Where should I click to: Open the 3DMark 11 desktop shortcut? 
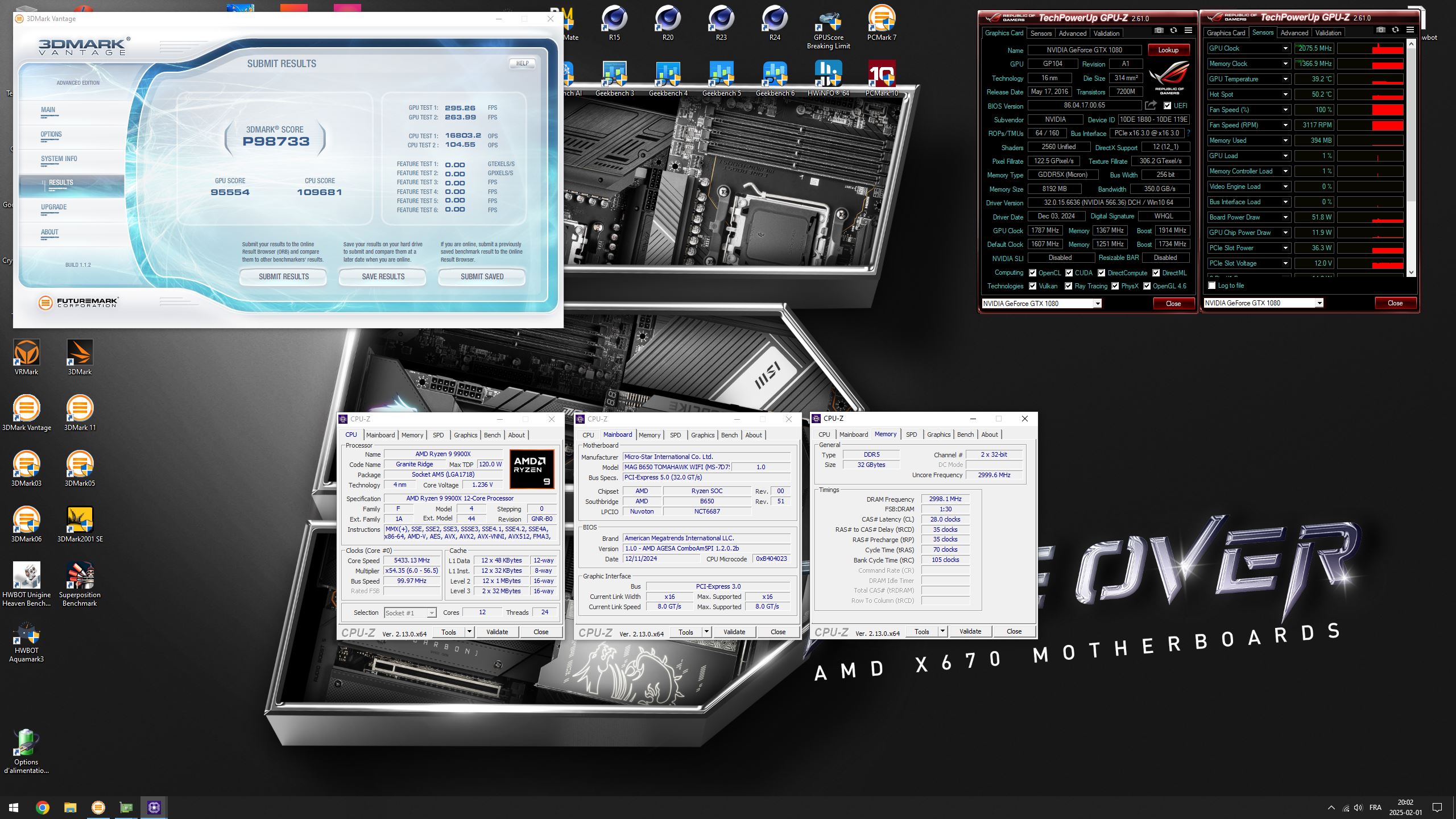80,413
